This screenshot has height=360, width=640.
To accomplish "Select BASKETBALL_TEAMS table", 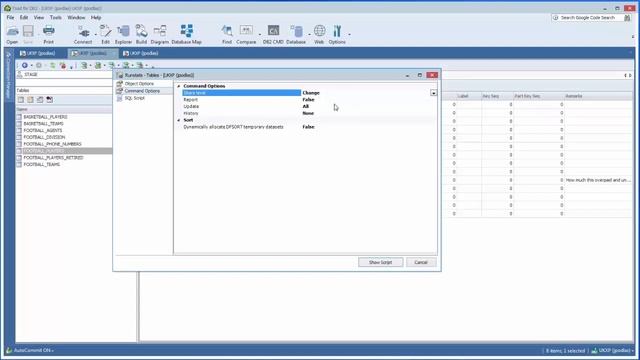I will (43, 124).
